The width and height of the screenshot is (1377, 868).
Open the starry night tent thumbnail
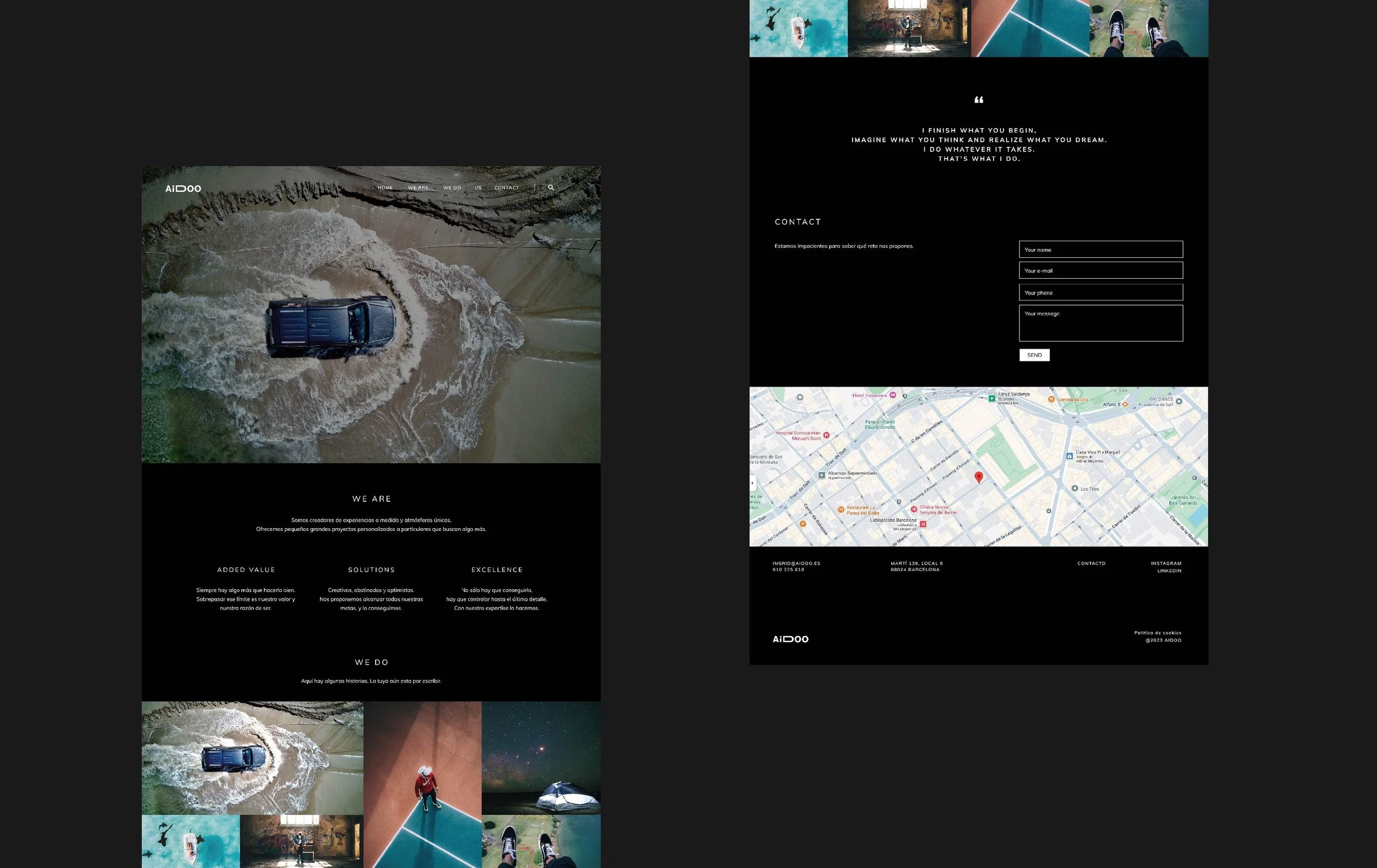pos(541,758)
